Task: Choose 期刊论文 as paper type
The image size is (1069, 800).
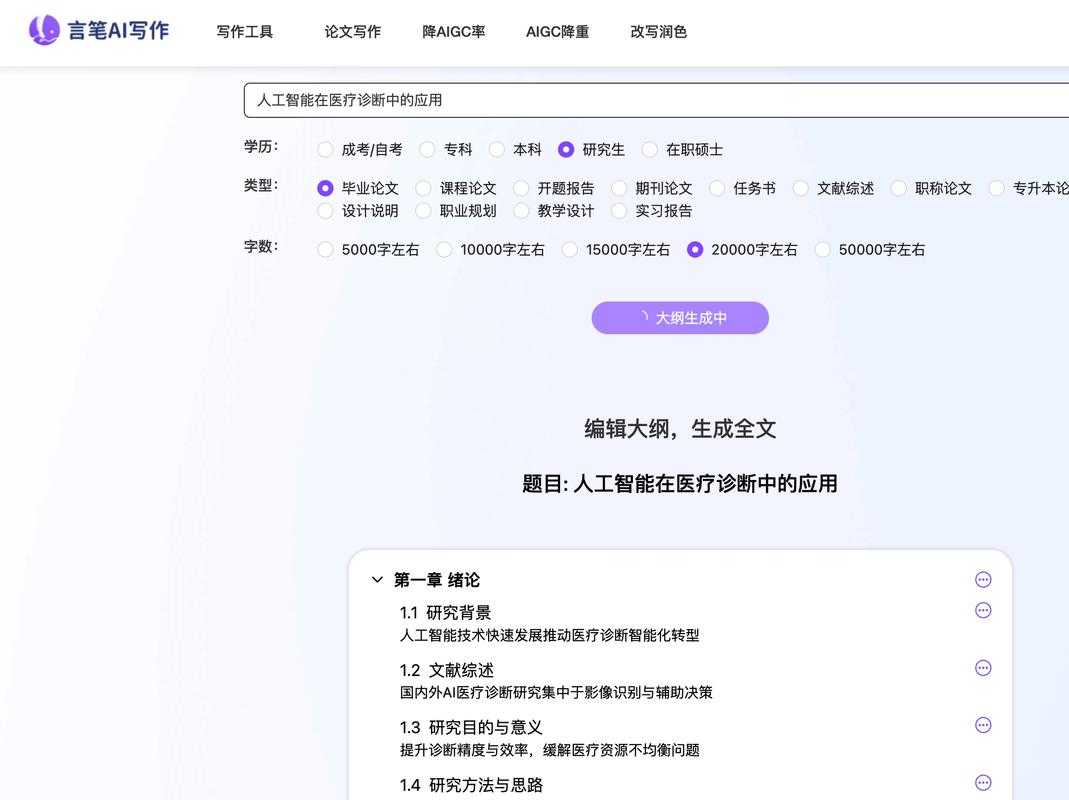Action: [x=619, y=188]
